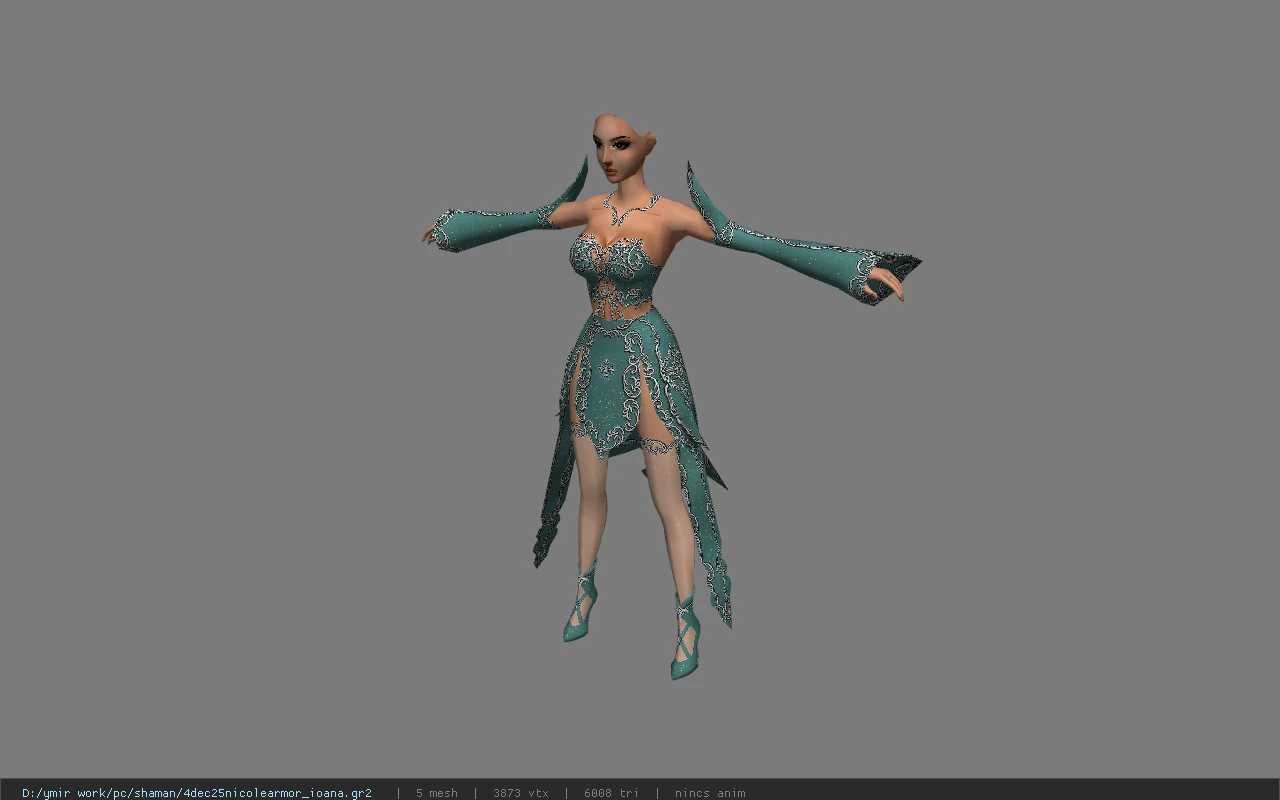Viewport: 1280px width, 800px height.
Task: Click the '5 mesh' status entry
Action: click(x=437, y=793)
